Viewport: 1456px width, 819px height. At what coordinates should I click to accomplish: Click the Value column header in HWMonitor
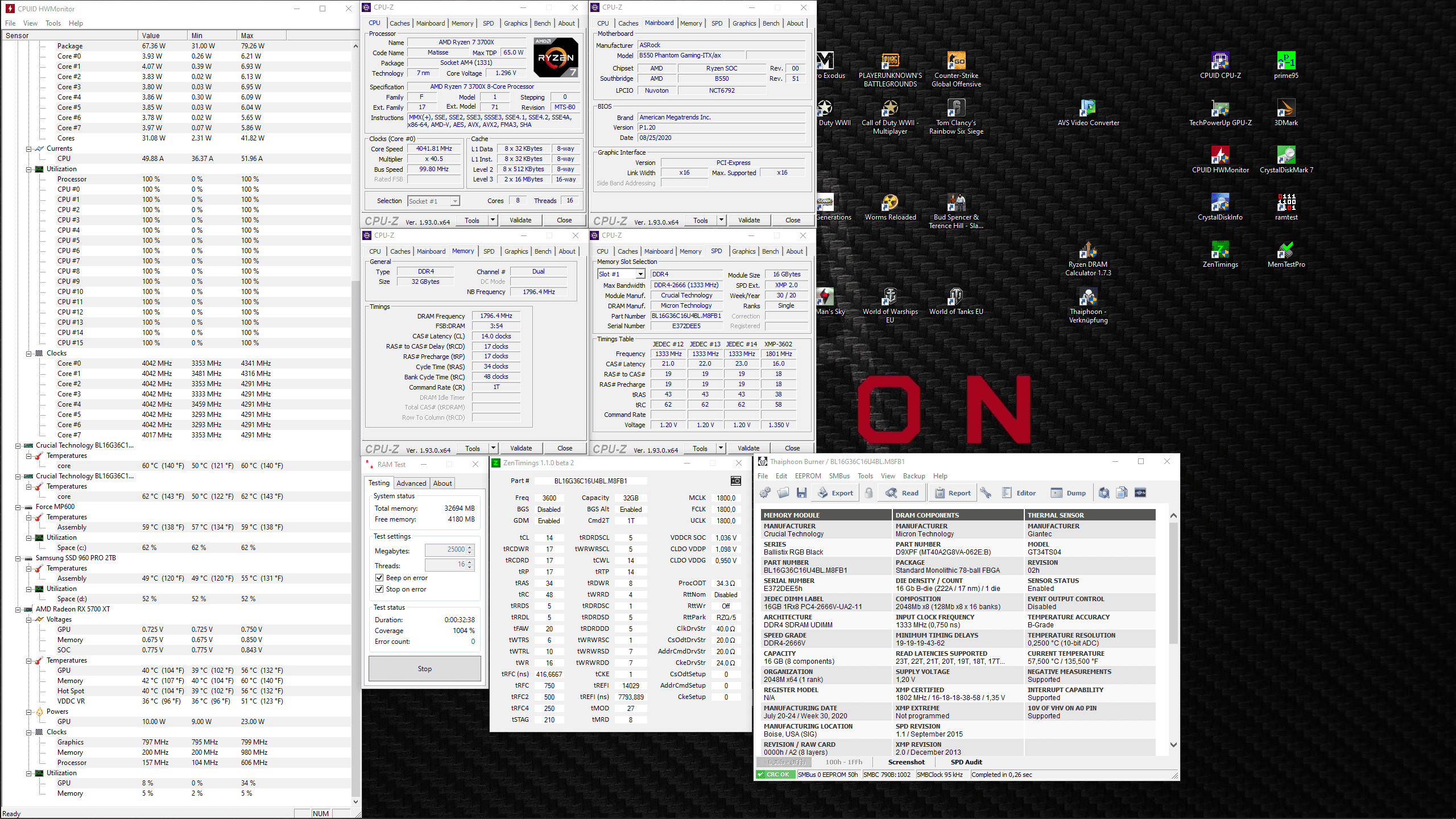163,35
